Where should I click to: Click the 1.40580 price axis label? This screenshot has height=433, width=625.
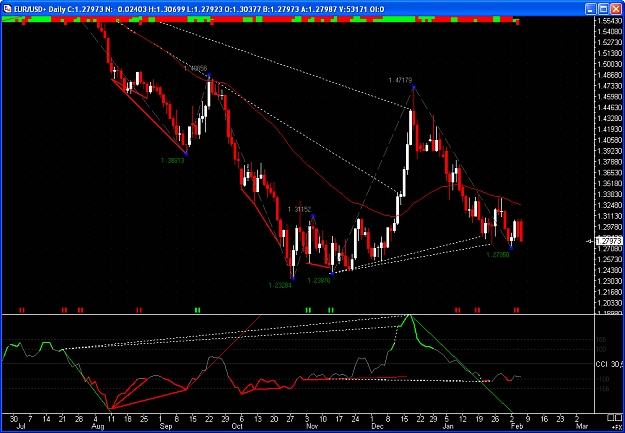(x=609, y=140)
